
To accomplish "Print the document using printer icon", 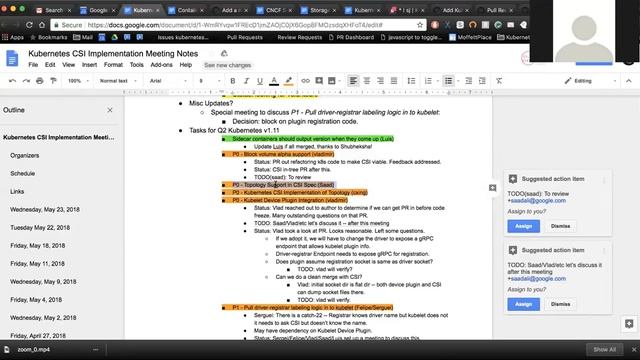I will pos(40,81).
